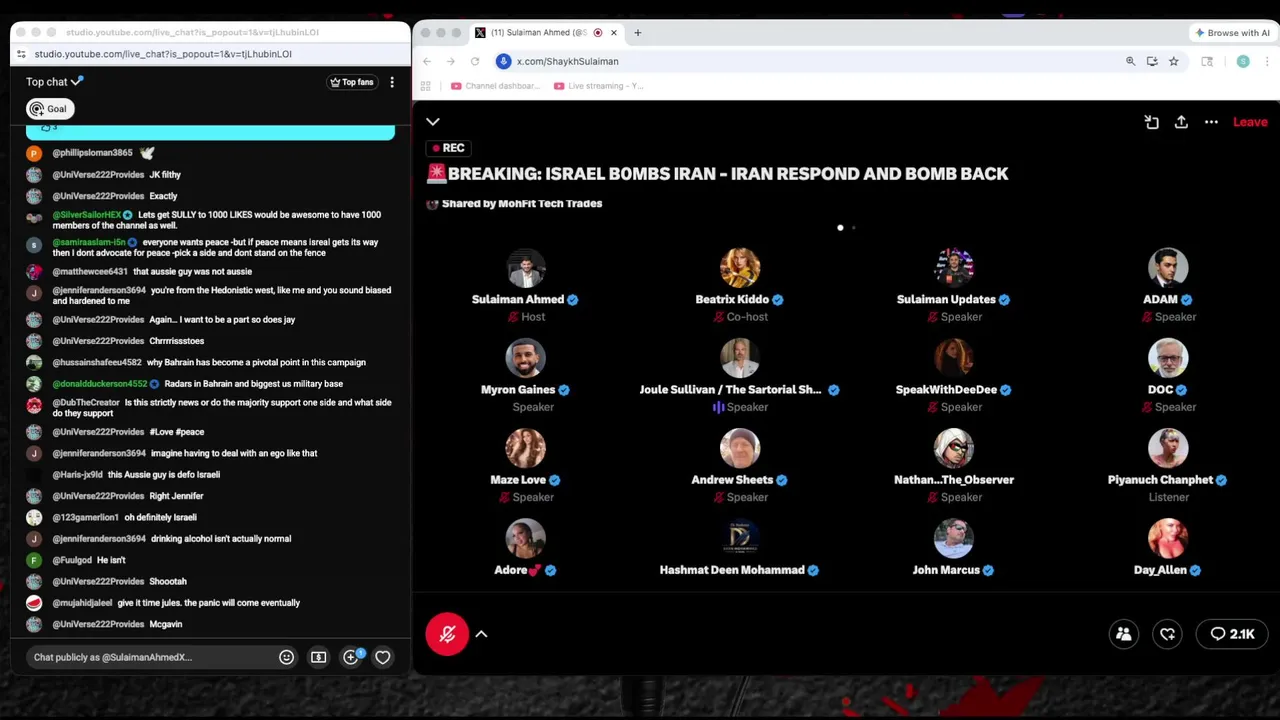Screen dimensions: 1280x720
Task: Open Top chat dropdown selector
Action: [54, 82]
